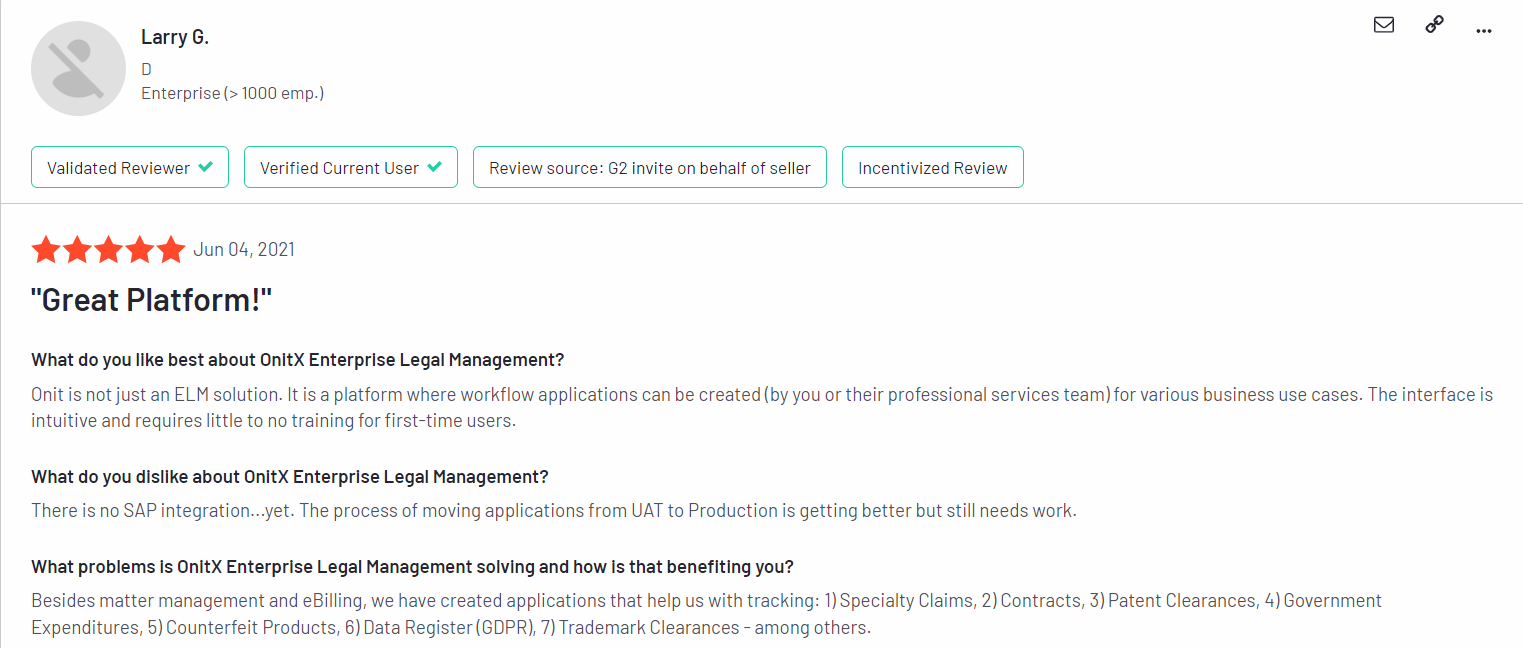Click the Review source G2 invite badge
The height and width of the screenshot is (648, 1523).
(x=650, y=167)
